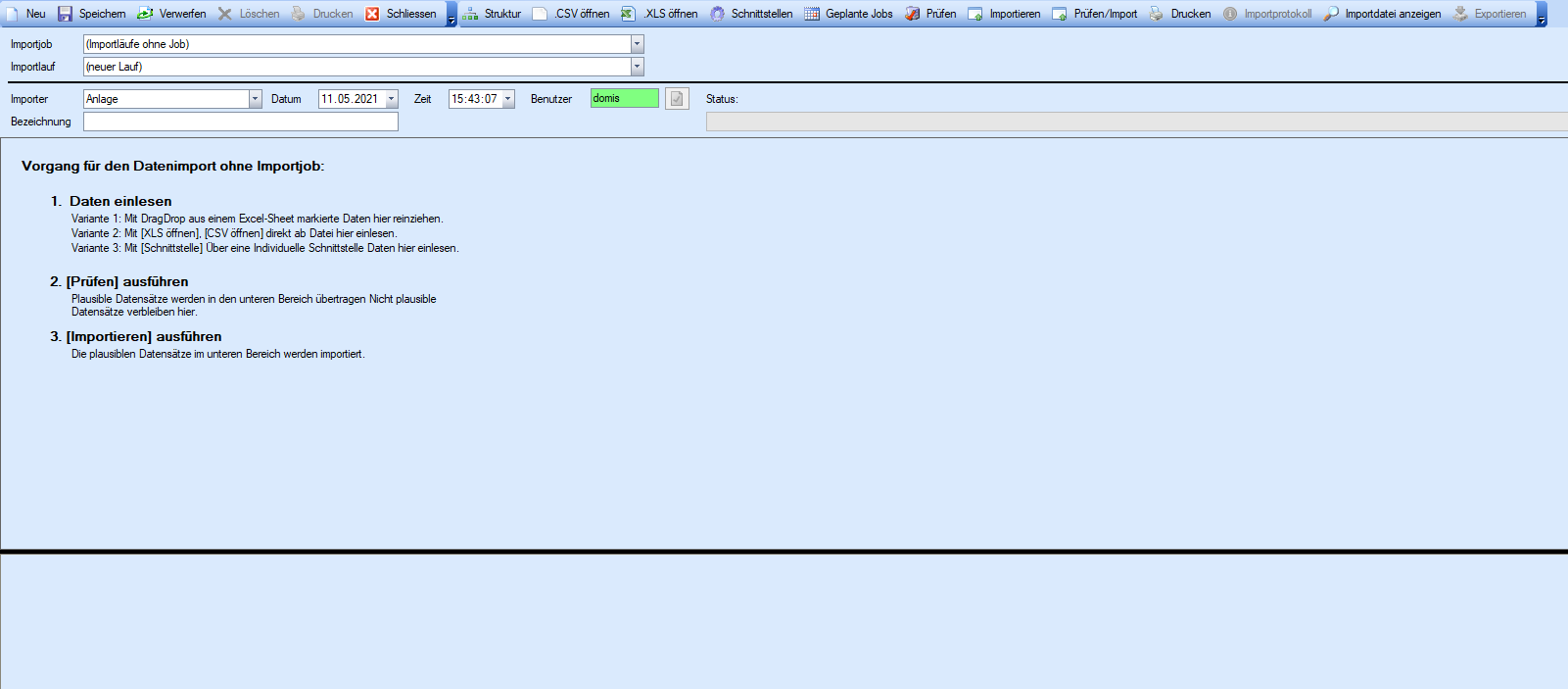Click the Löschen delete icon
Image resolution: width=1568 pixels, height=689 pixels.
coord(225,14)
